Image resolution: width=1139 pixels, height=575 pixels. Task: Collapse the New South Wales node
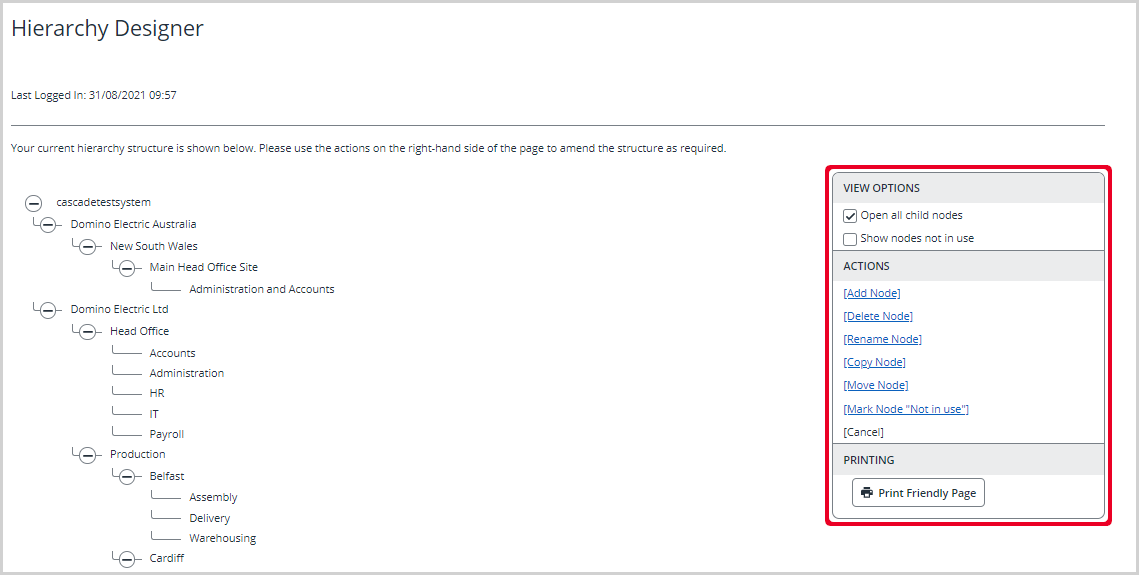click(x=87, y=247)
